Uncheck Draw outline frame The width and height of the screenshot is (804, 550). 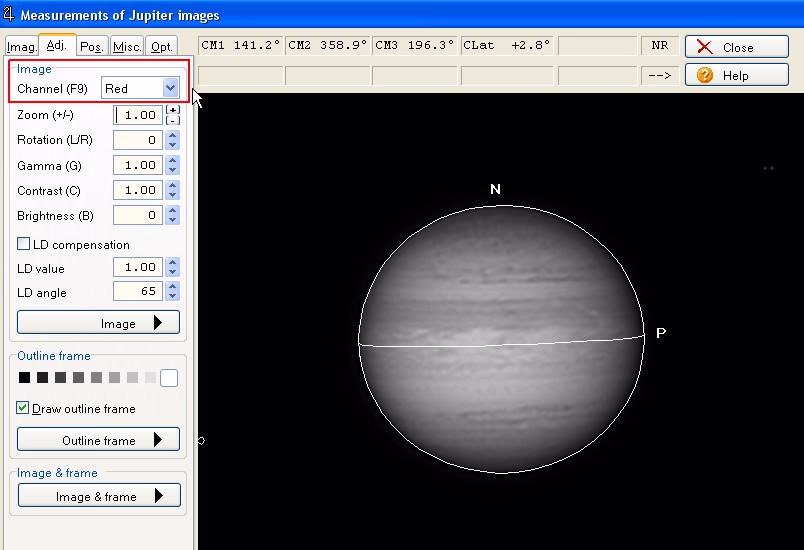(24, 408)
